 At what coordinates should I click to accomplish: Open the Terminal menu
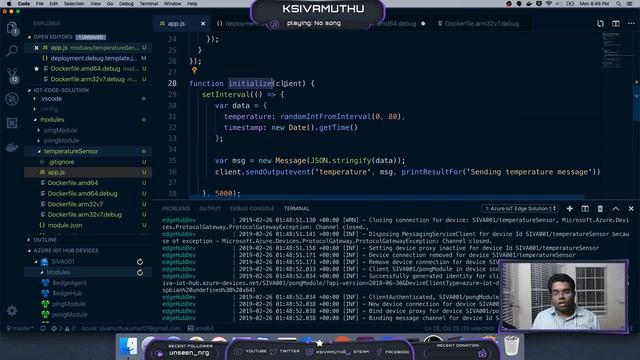point(149,4)
